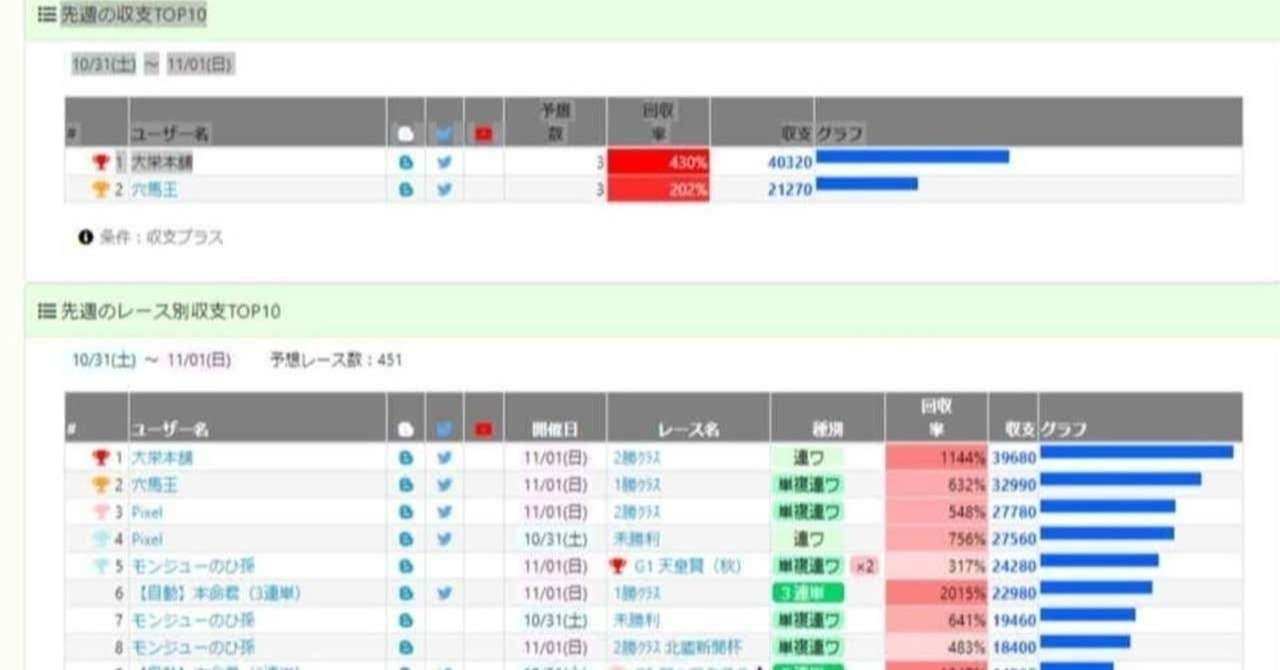This screenshot has width=1280, height=670.
Task: Open rank 5 モンジューのひ孫 user link
Action: 193,566
